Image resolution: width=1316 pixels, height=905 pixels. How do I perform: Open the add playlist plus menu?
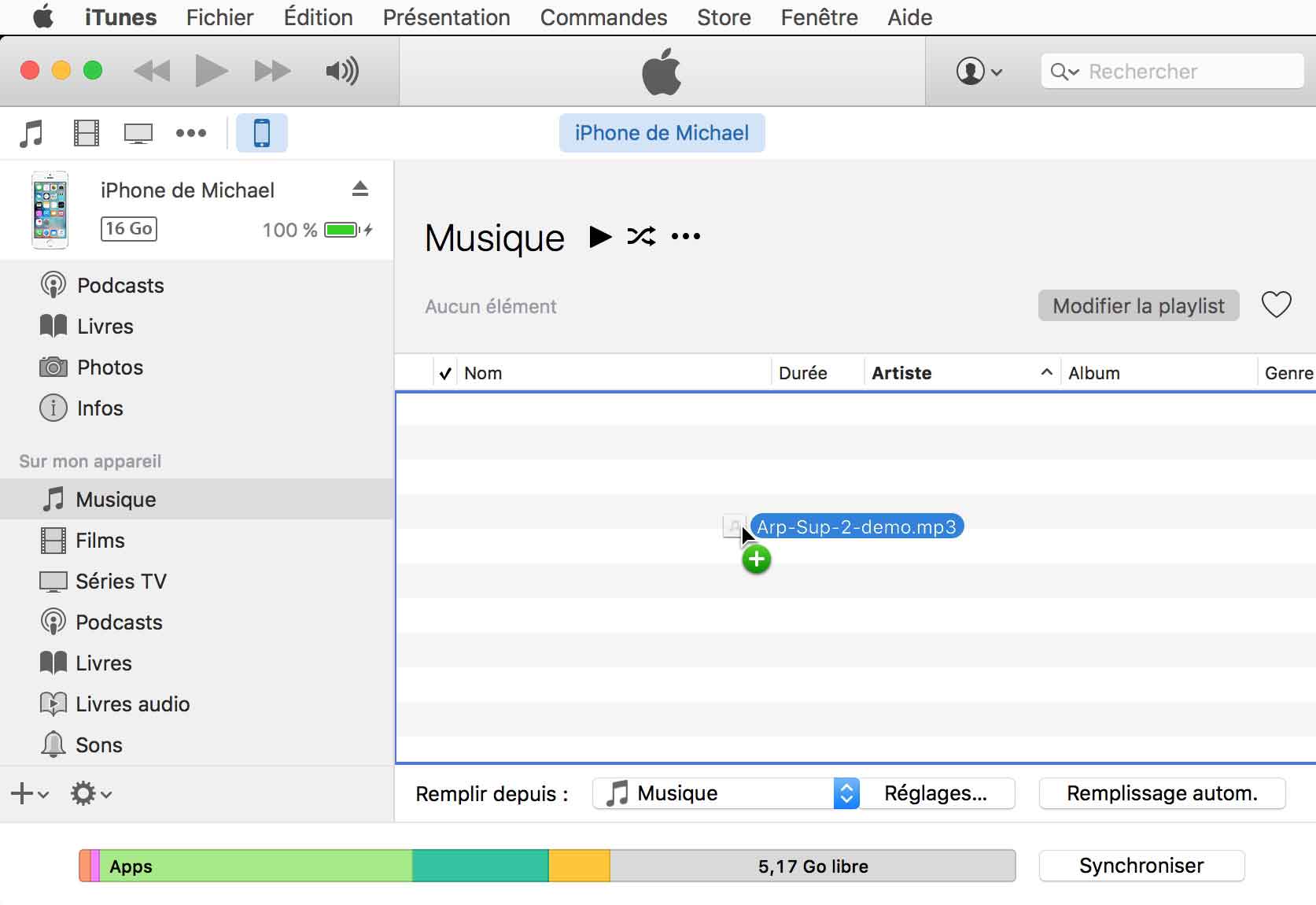(x=30, y=793)
